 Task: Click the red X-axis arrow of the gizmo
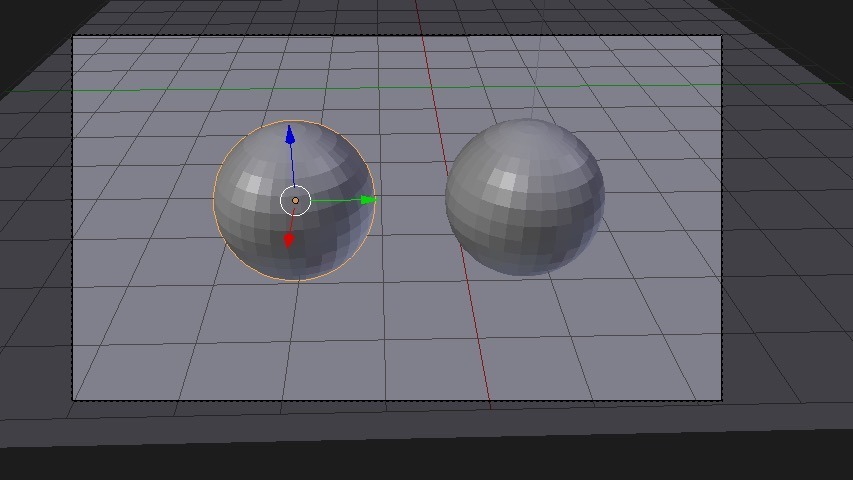289,240
